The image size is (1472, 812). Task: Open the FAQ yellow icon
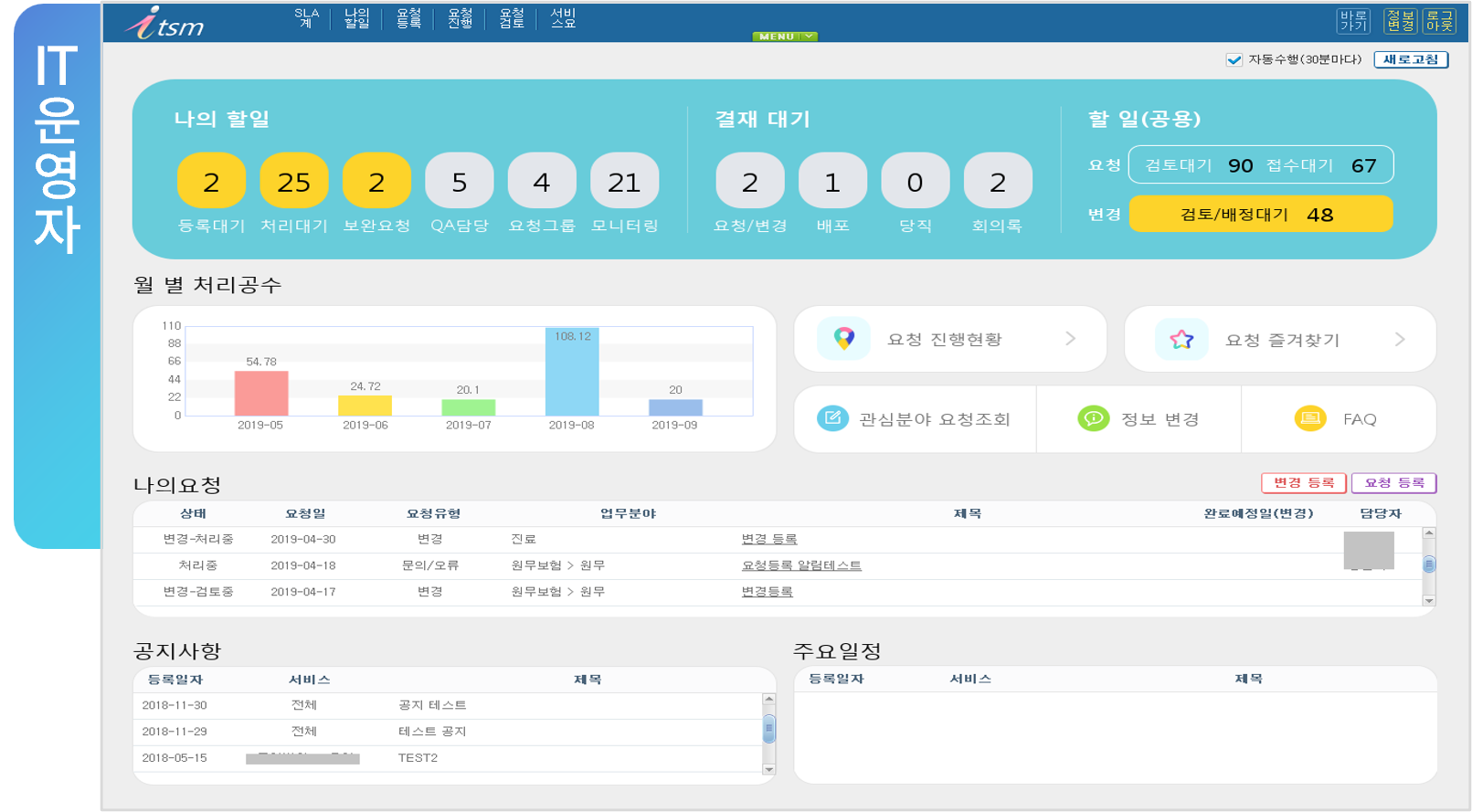(x=1310, y=418)
